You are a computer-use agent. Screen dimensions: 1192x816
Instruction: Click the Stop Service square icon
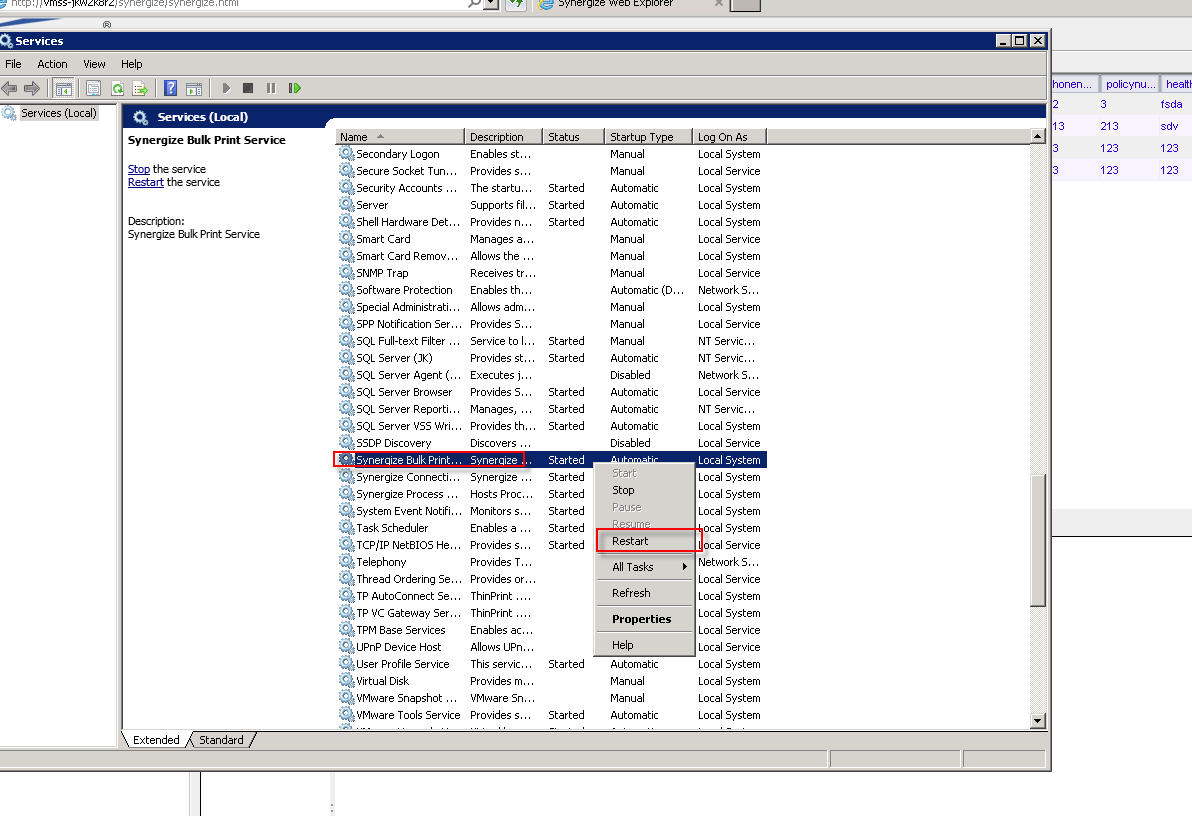248,88
